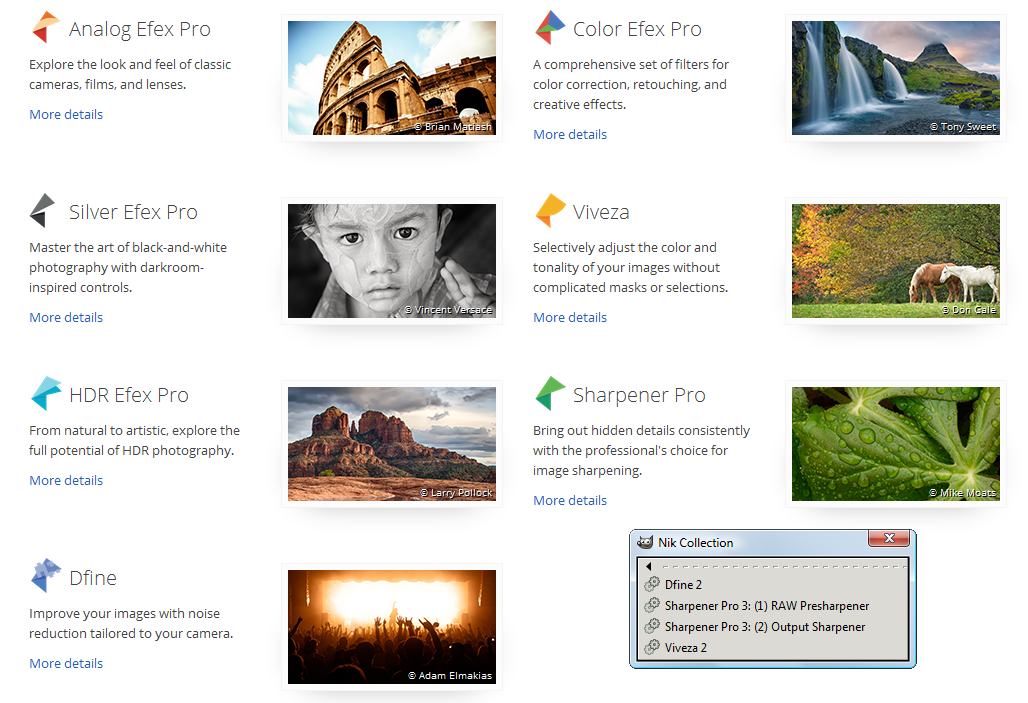Open the black-and-white child portrait thumbnail

click(392, 261)
